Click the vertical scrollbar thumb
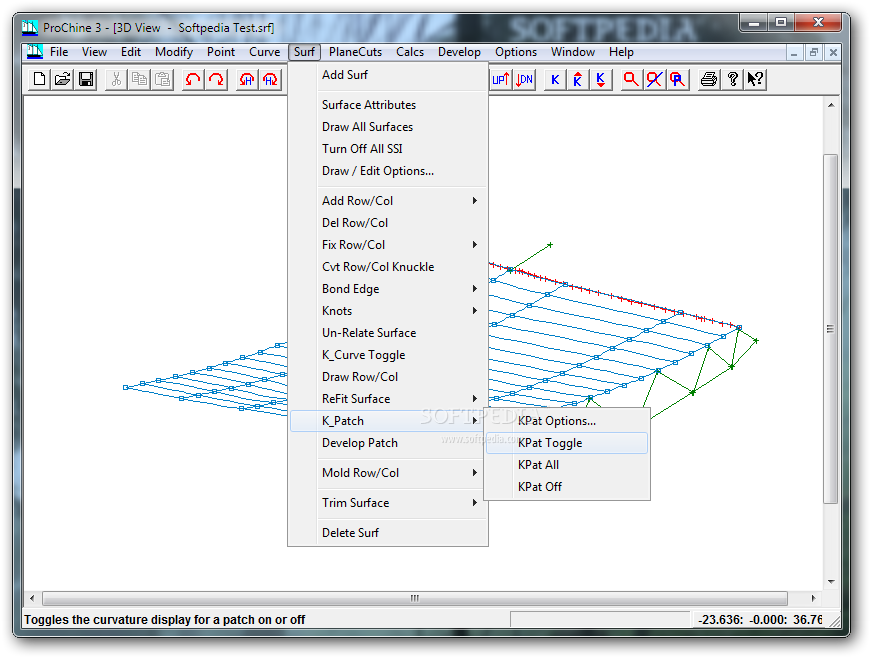Image resolution: width=871 pixels, height=658 pixels. (x=830, y=329)
